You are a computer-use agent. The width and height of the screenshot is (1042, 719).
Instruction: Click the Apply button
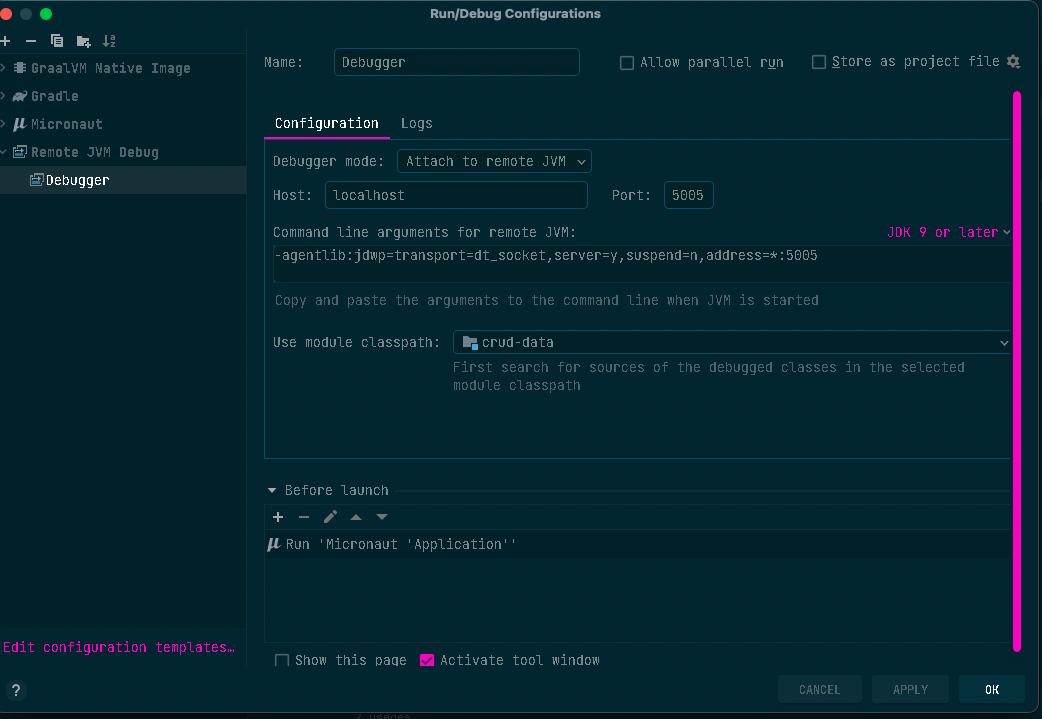tap(910, 690)
